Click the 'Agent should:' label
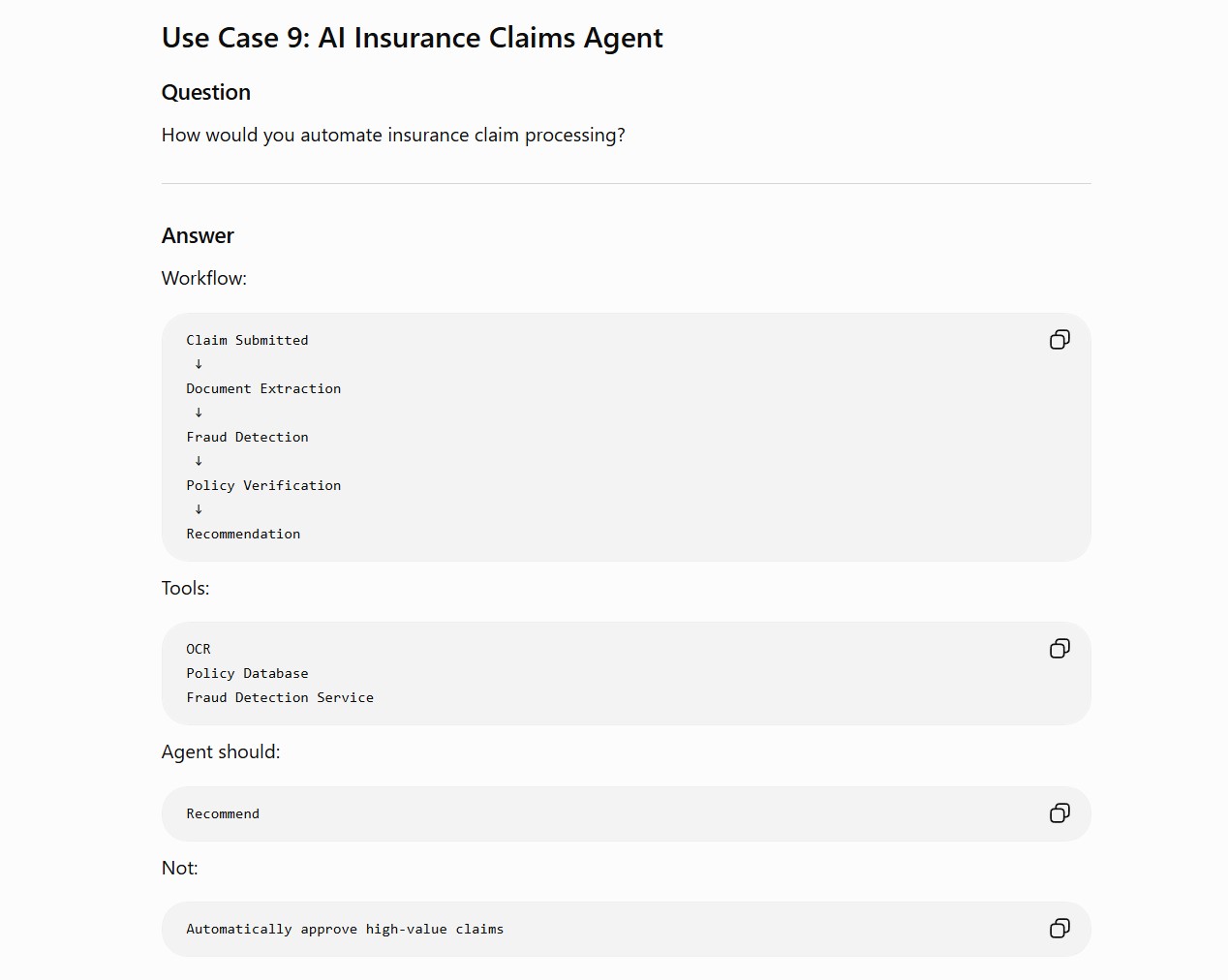This screenshot has width=1228, height=980. pyautogui.click(x=221, y=751)
